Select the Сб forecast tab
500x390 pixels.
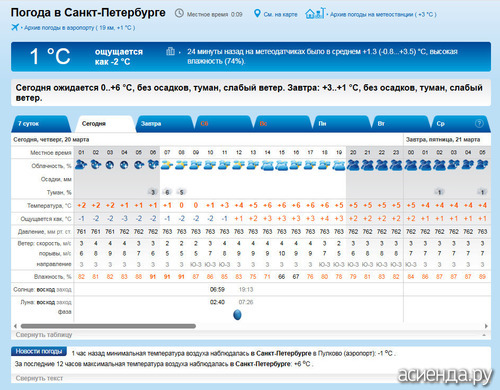(x=223, y=124)
